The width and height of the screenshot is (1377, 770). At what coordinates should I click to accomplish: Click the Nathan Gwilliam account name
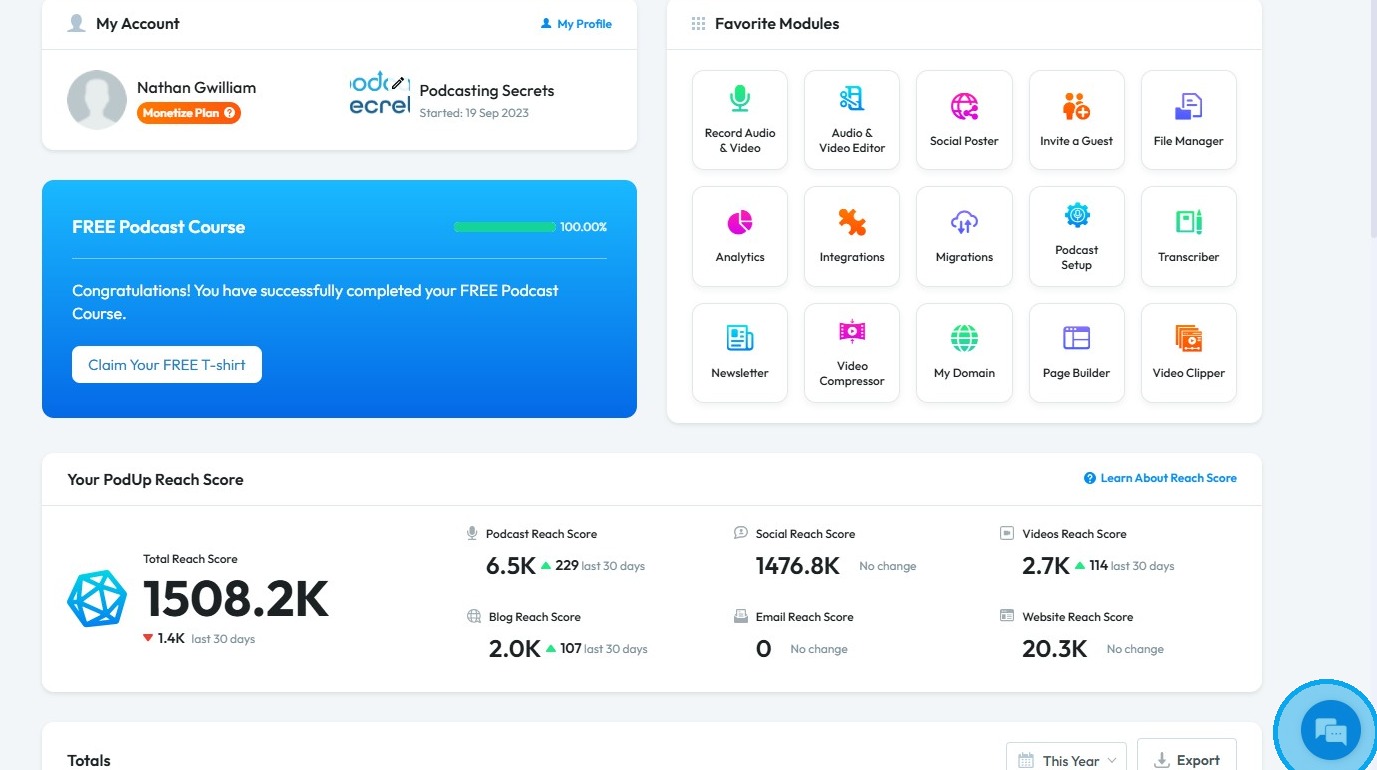(197, 88)
